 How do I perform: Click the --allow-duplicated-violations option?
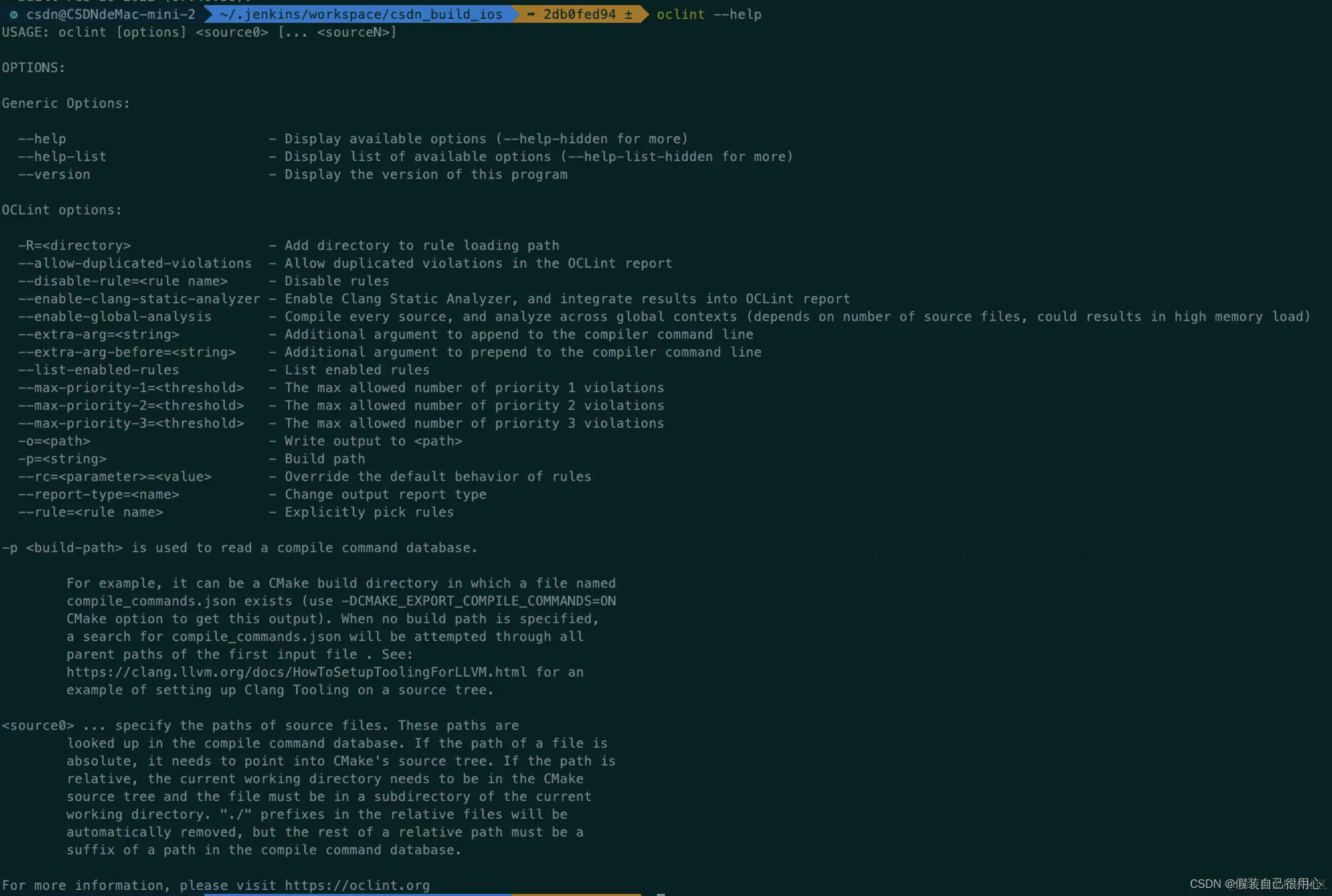(135, 264)
